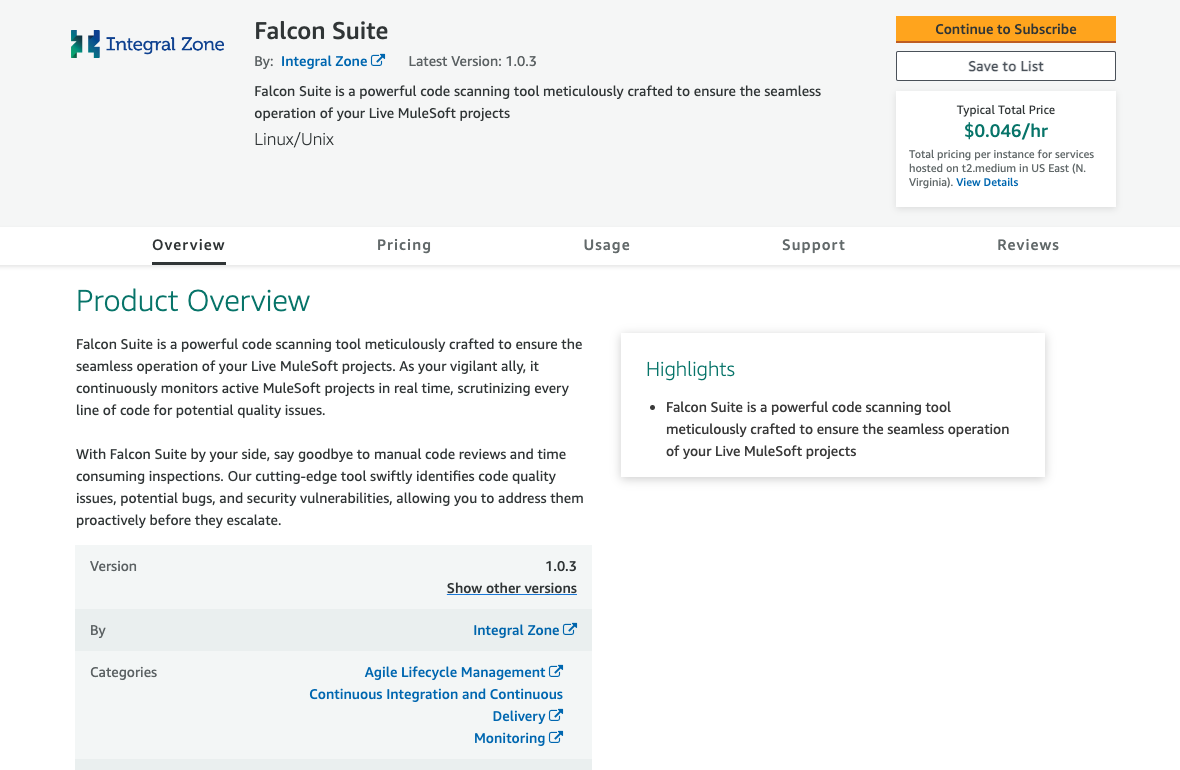Click the Product Overview heading
This screenshot has width=1180, height=770.
193,300
